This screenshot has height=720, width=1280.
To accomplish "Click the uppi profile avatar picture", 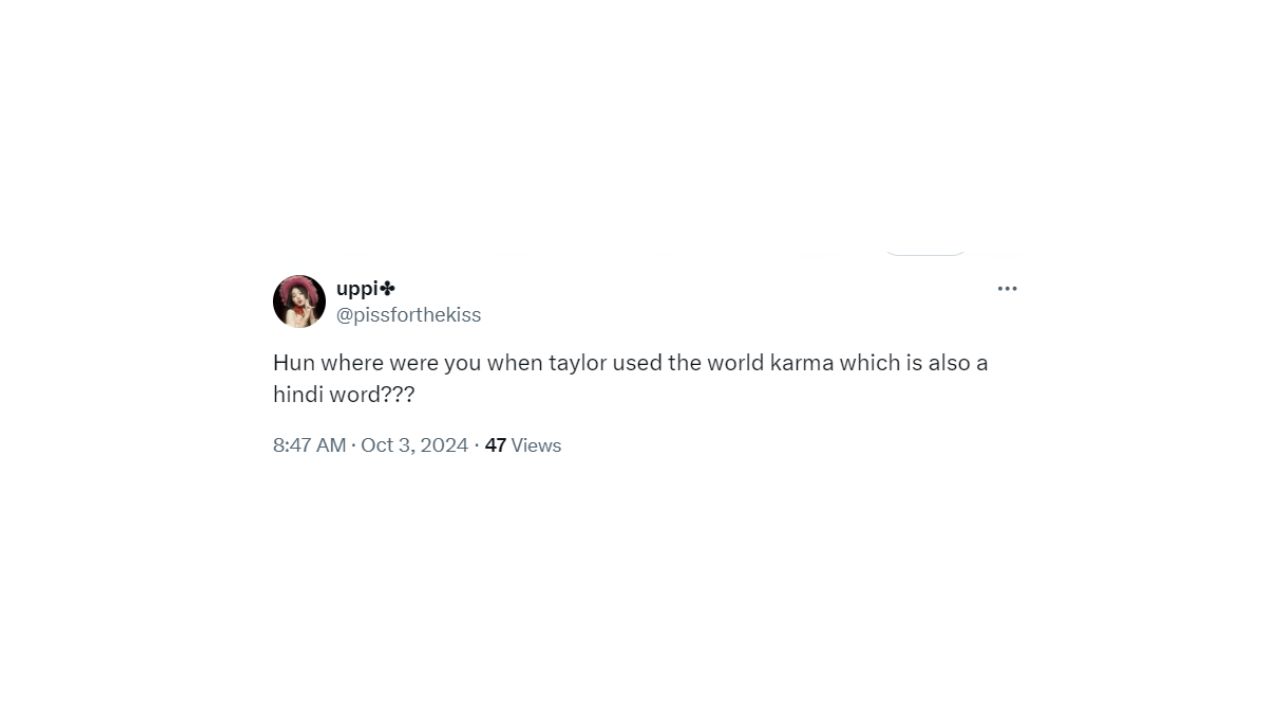I will pos(299,301).
